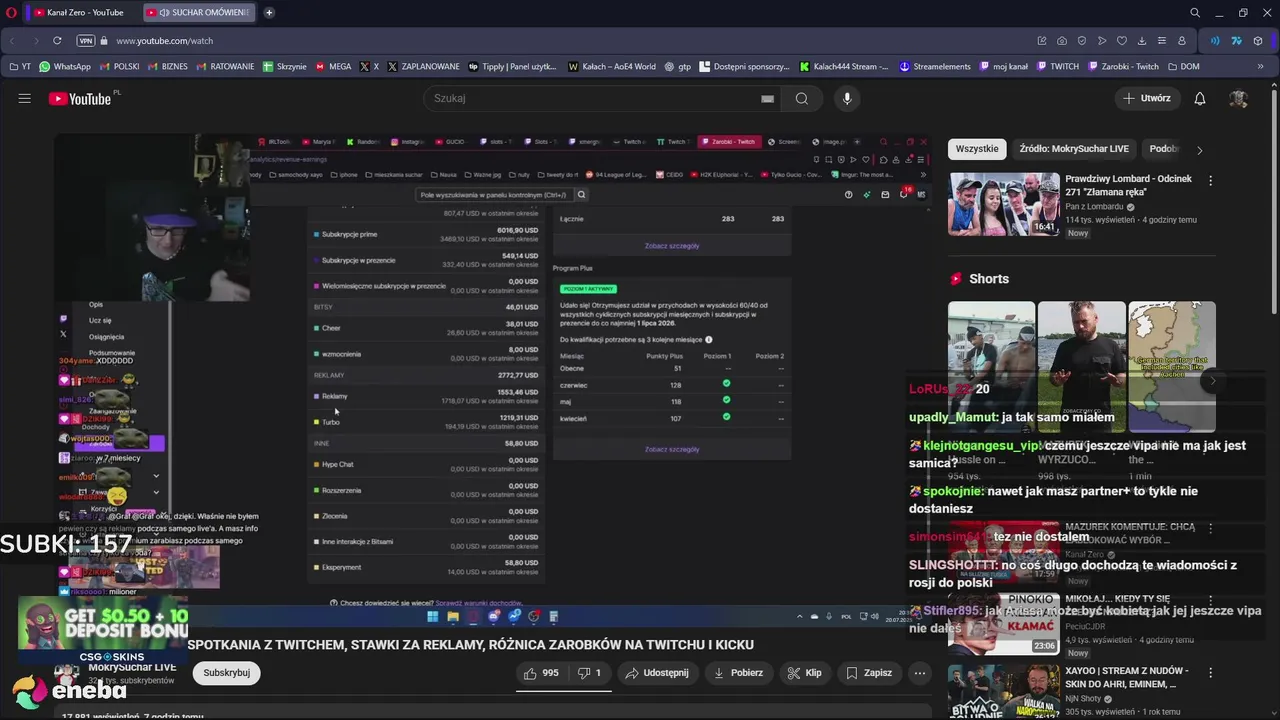Click the Zapisz save button
This screenshot has width=1280, height=720.
click(x=868, y=673)
